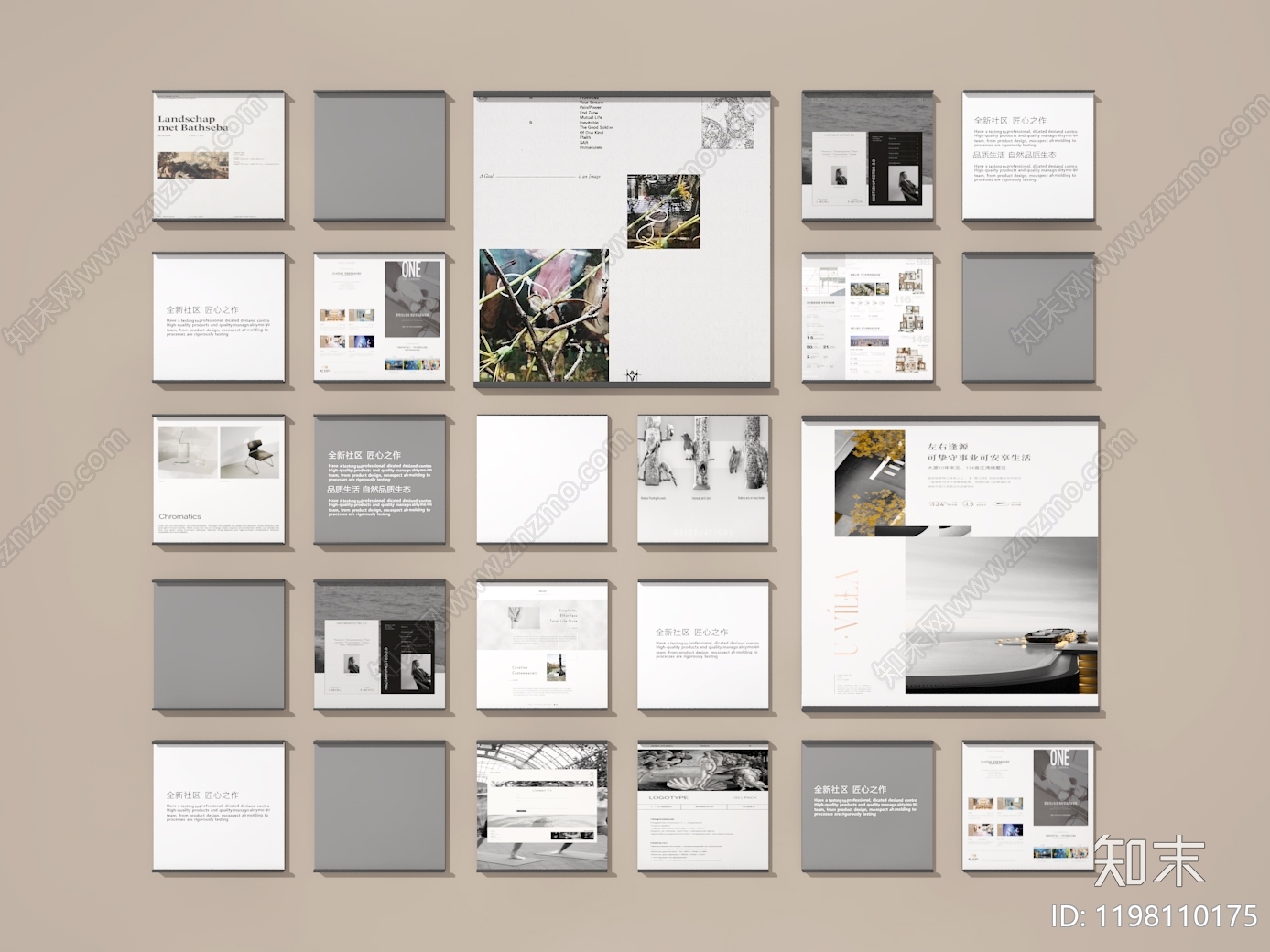
Task: Click the vertical U-VILLA lettering
Action: (x=848, y=612)
